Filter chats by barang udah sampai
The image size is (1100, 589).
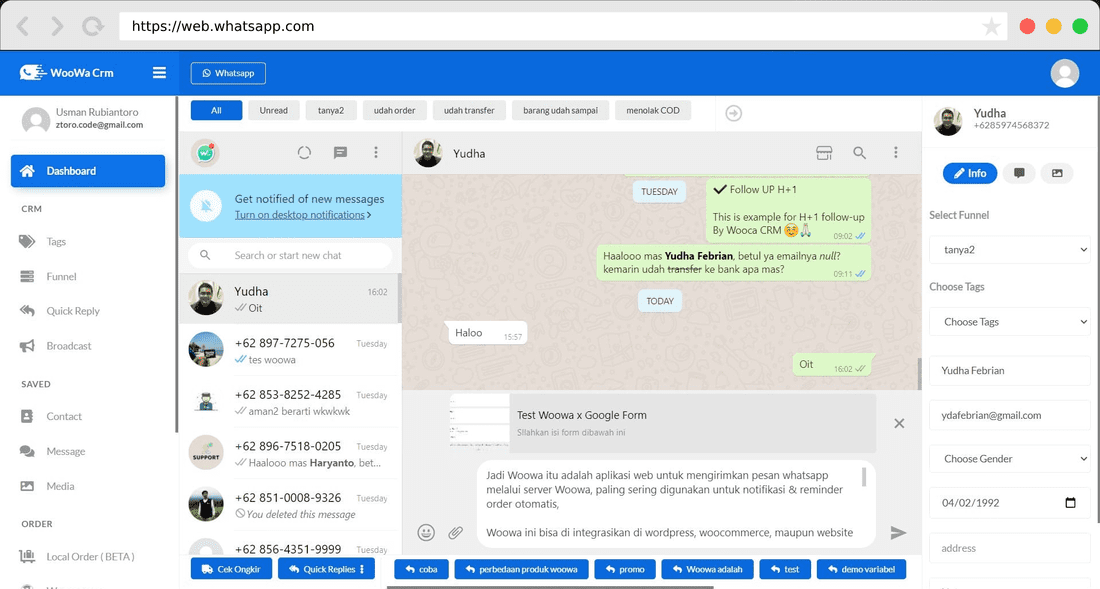(561, 110)
